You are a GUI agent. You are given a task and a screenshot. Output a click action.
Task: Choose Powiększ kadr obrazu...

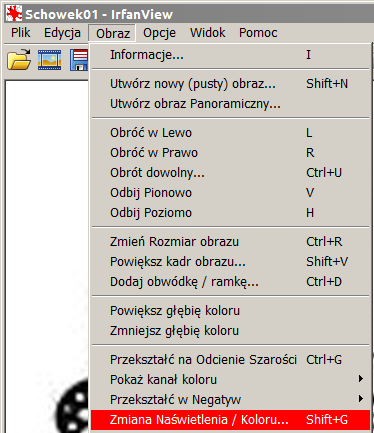231,262
